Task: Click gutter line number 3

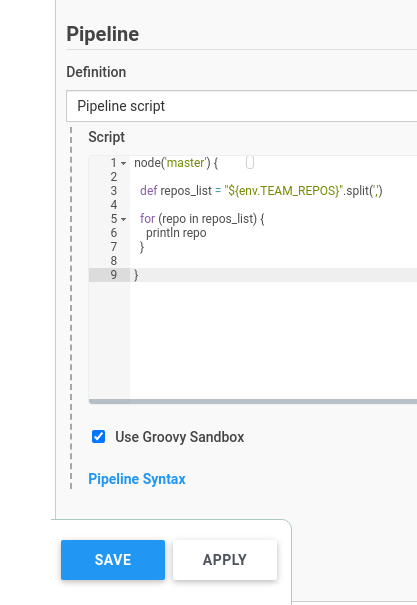Action: 113,191
